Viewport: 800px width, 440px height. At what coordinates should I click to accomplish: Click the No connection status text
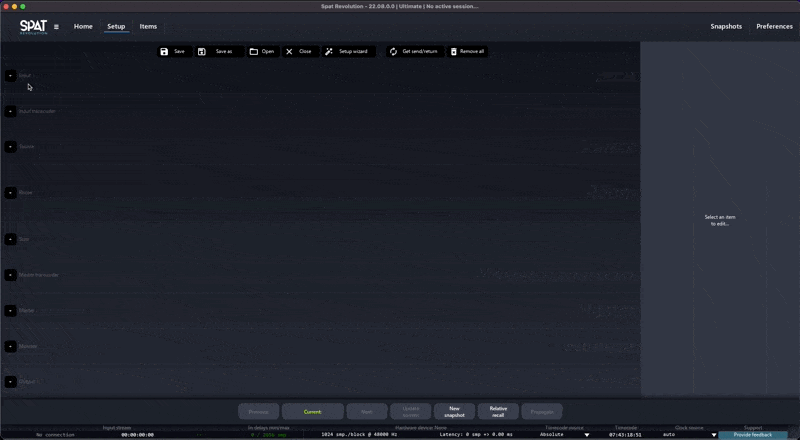pos(55,435)
